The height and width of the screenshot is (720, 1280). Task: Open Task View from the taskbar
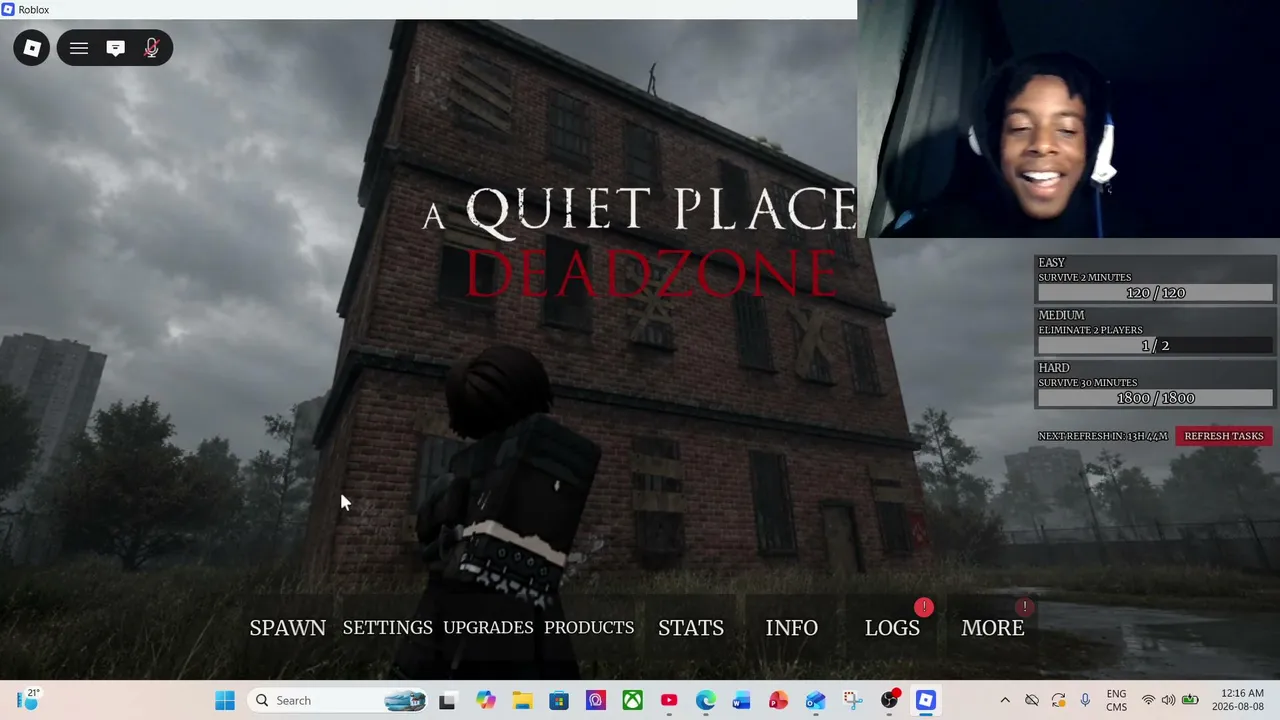click(447, 700)
